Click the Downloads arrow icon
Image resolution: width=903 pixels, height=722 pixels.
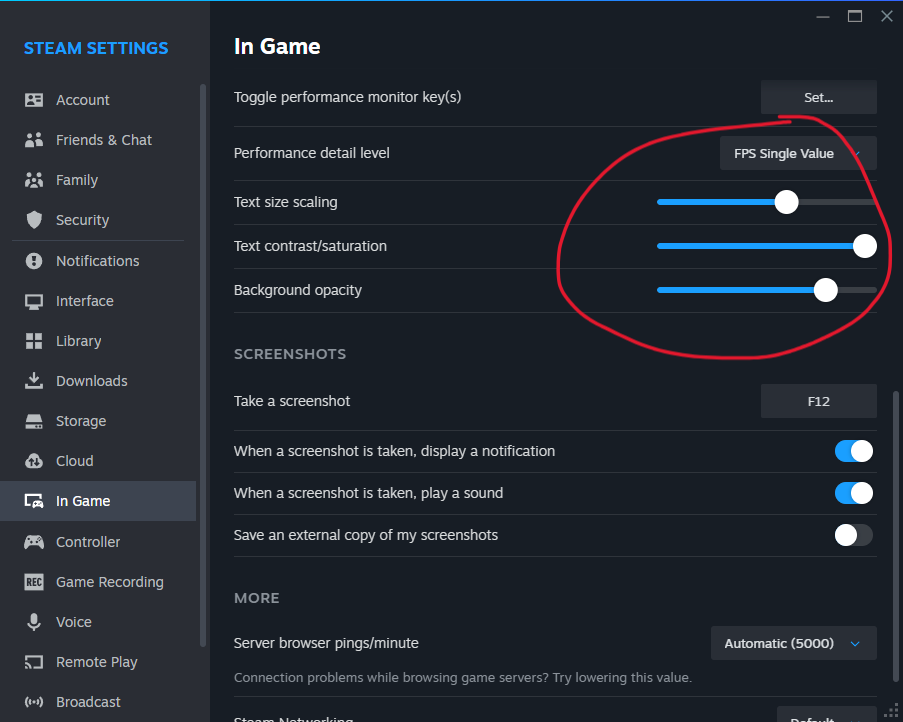pos(34,381)
